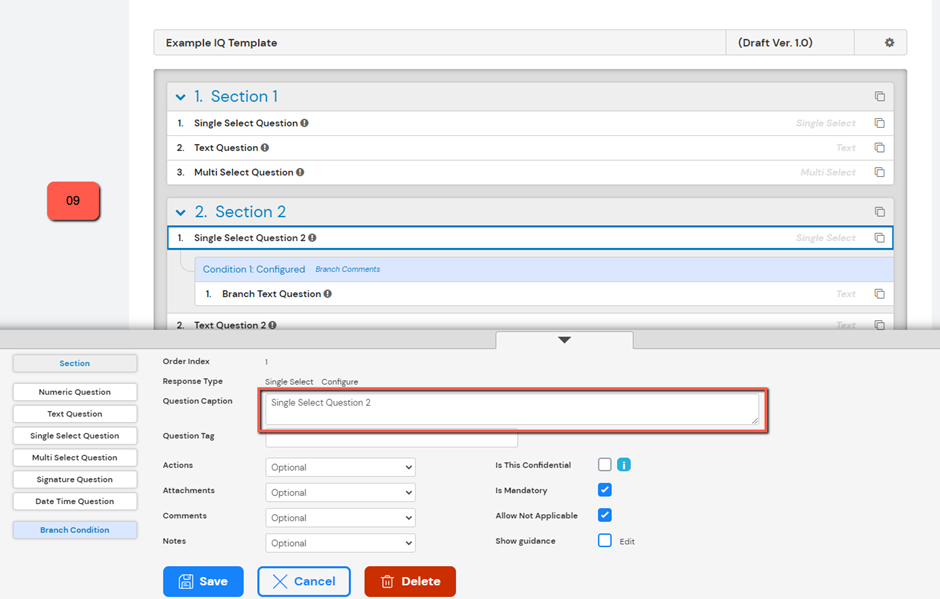Click the blue info icon near Is This Confidential

pyautogui.click(x=624, y=465)
